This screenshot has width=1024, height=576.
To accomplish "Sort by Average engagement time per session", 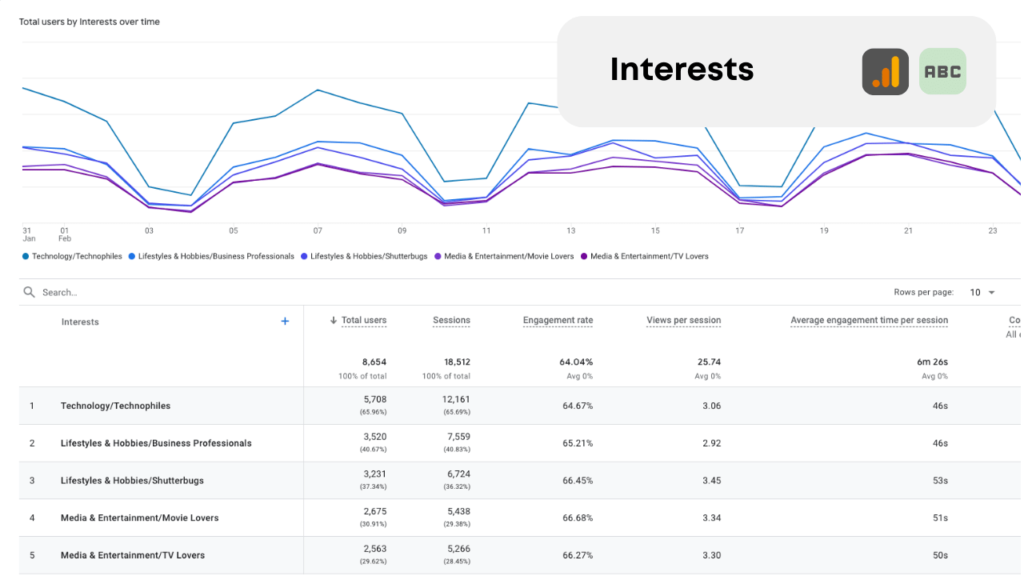I will pos(868,321).
